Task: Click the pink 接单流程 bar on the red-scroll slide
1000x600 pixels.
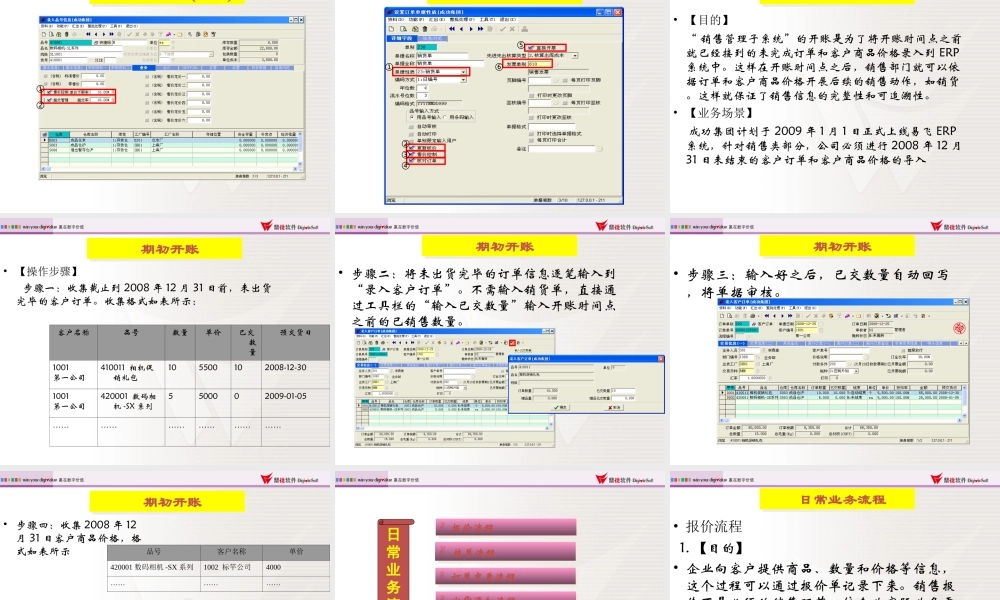Action: click(x=506, y=552)
